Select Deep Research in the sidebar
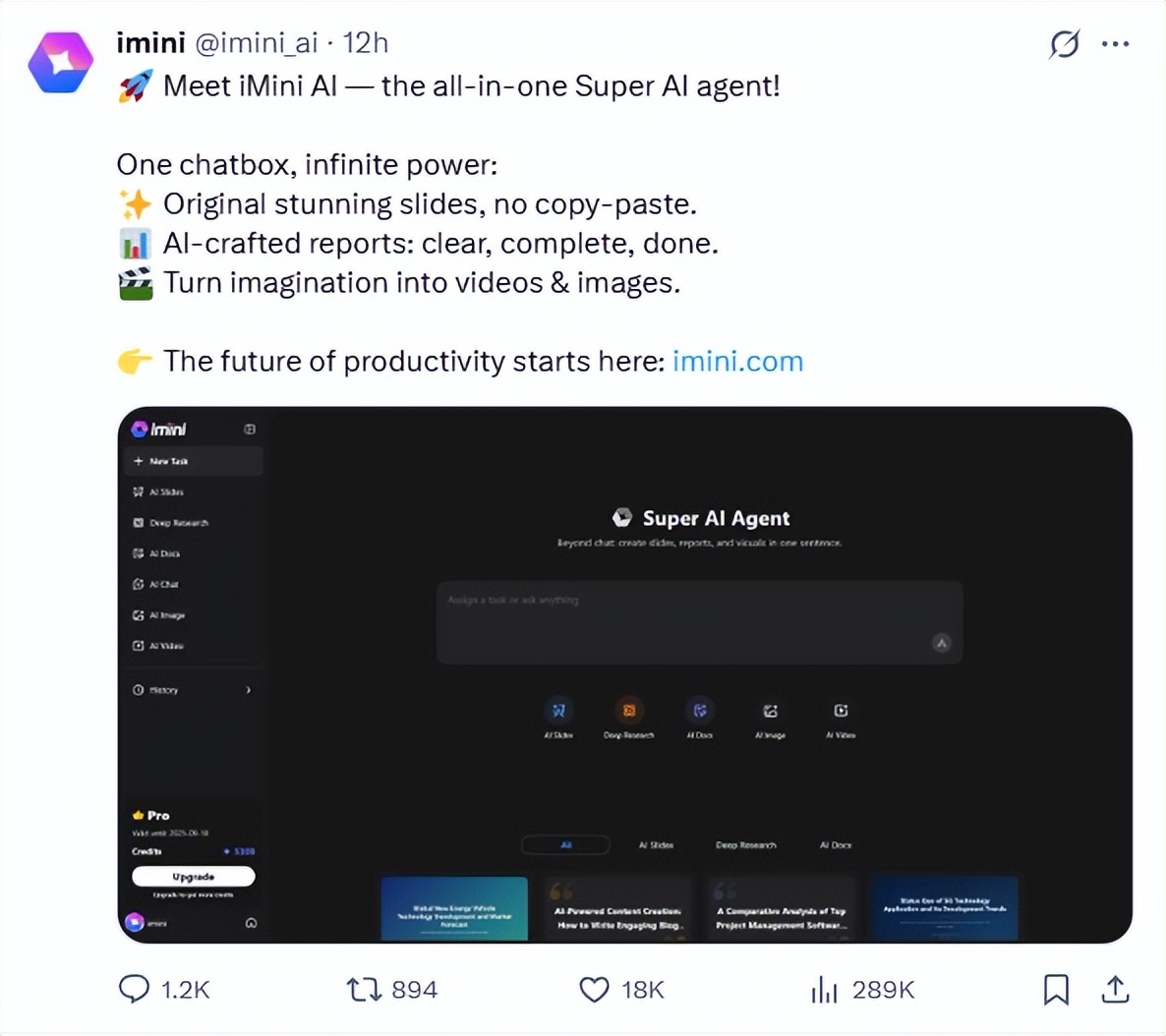The width and height of the screenshot is (1166, 1036). click(x=177, y=523)
